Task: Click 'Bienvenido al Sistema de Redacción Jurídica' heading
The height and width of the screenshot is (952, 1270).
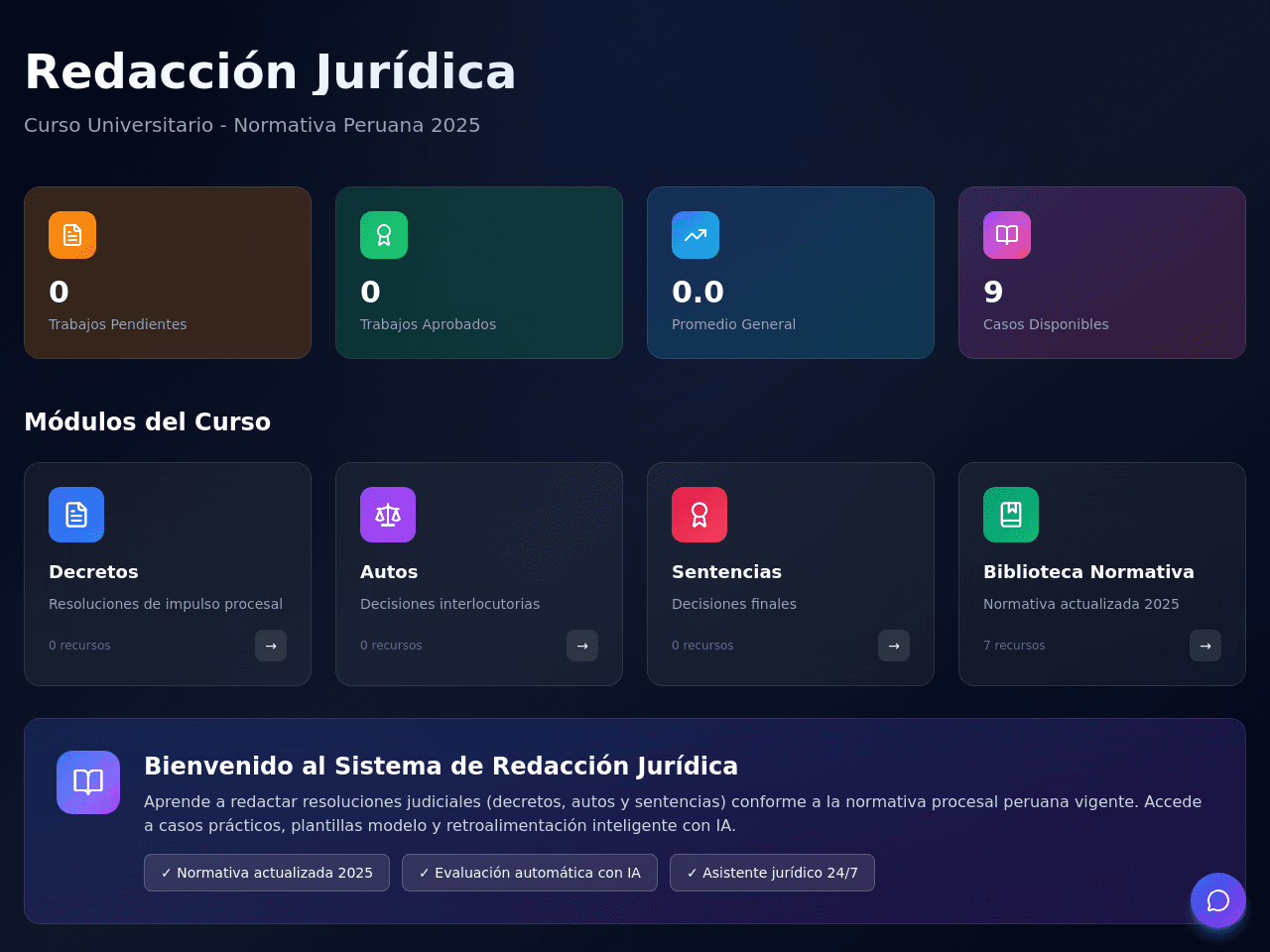Action: click(441, 766)
